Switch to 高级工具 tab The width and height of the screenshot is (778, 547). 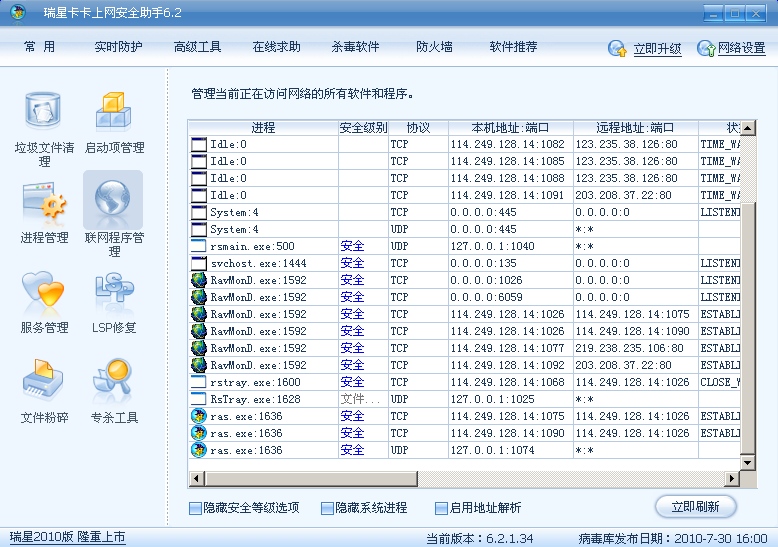[197, 47]
